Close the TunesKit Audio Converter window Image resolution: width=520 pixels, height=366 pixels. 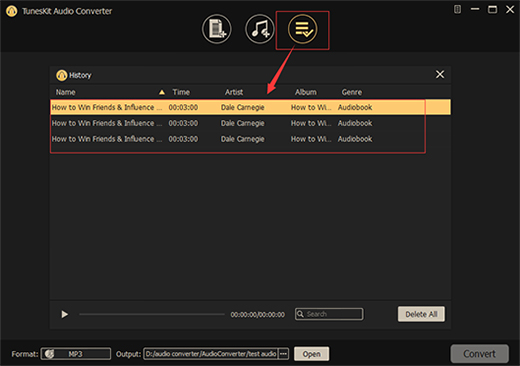click(x=510, y=9)
